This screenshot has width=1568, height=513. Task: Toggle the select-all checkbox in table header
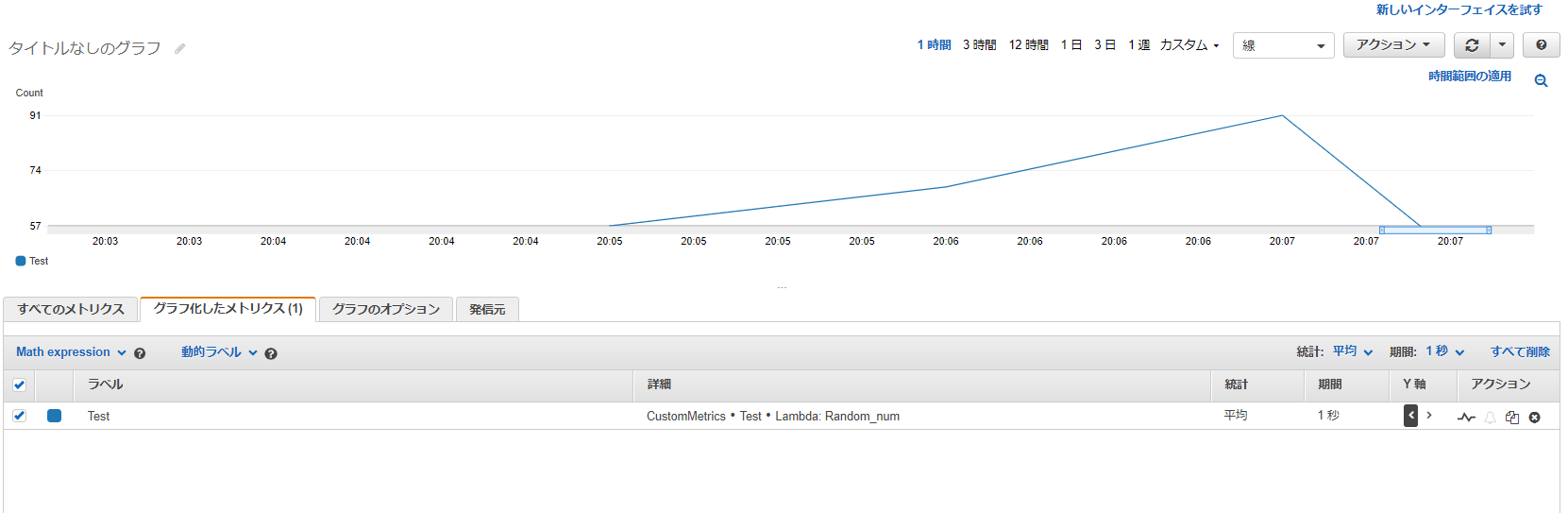pyautogui.click(x=19, y=385)
